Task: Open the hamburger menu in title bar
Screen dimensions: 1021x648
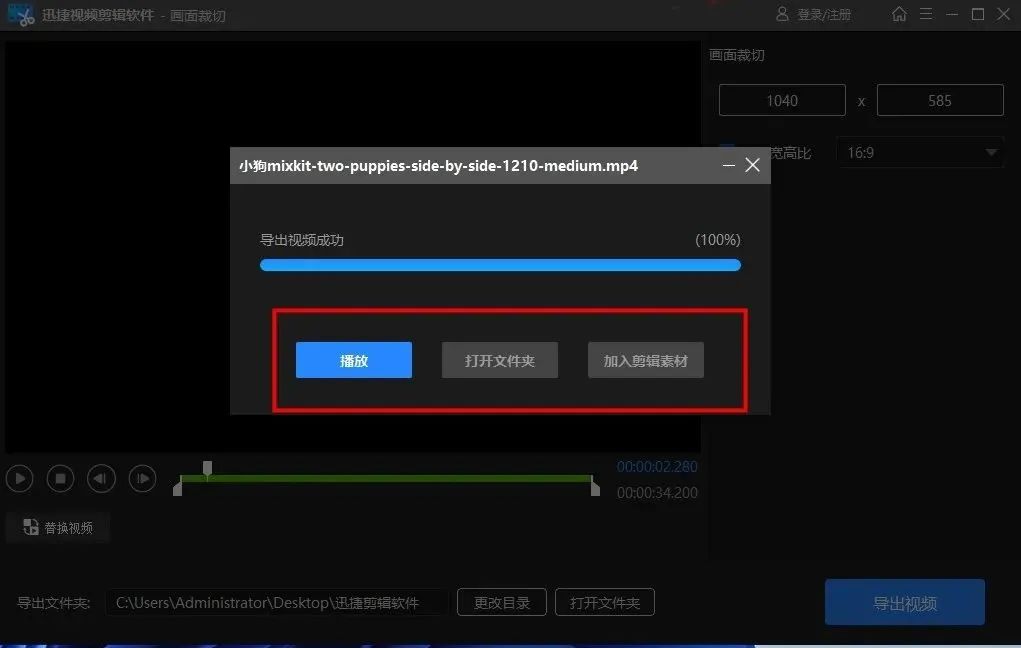Action: [x=926, y=14]
